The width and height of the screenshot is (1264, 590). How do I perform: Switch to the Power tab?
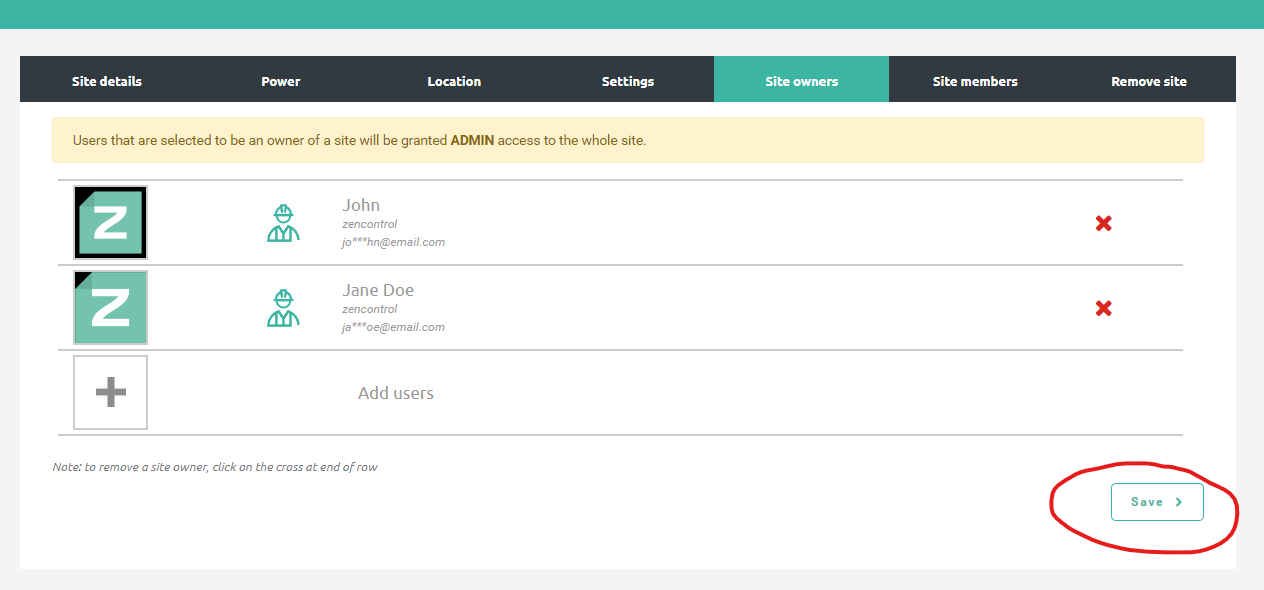click(x=281, y=81)
